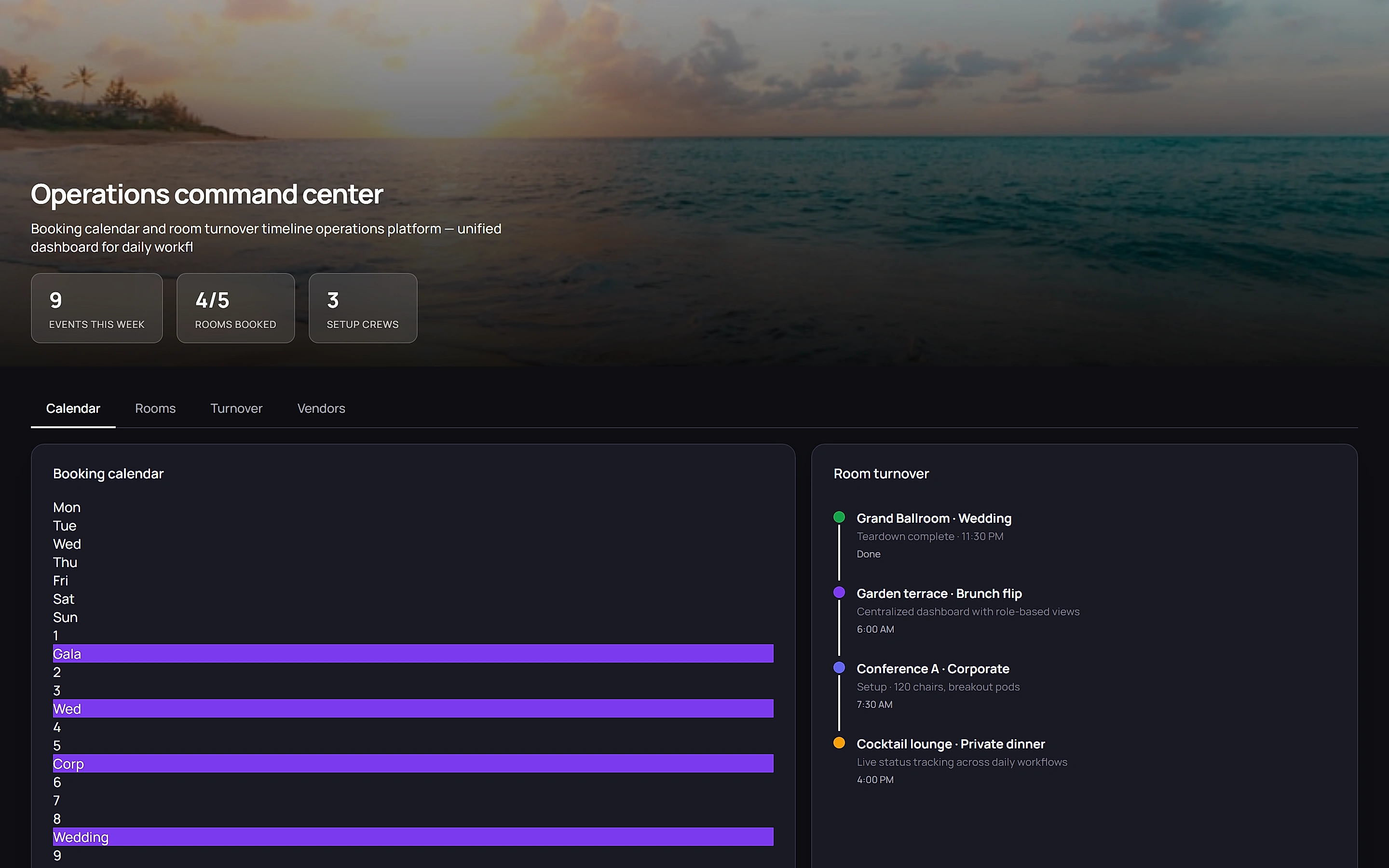Open the Rooms tab
The height and width of the screenshot is (868, 1389).
click(x=155, y=408)
